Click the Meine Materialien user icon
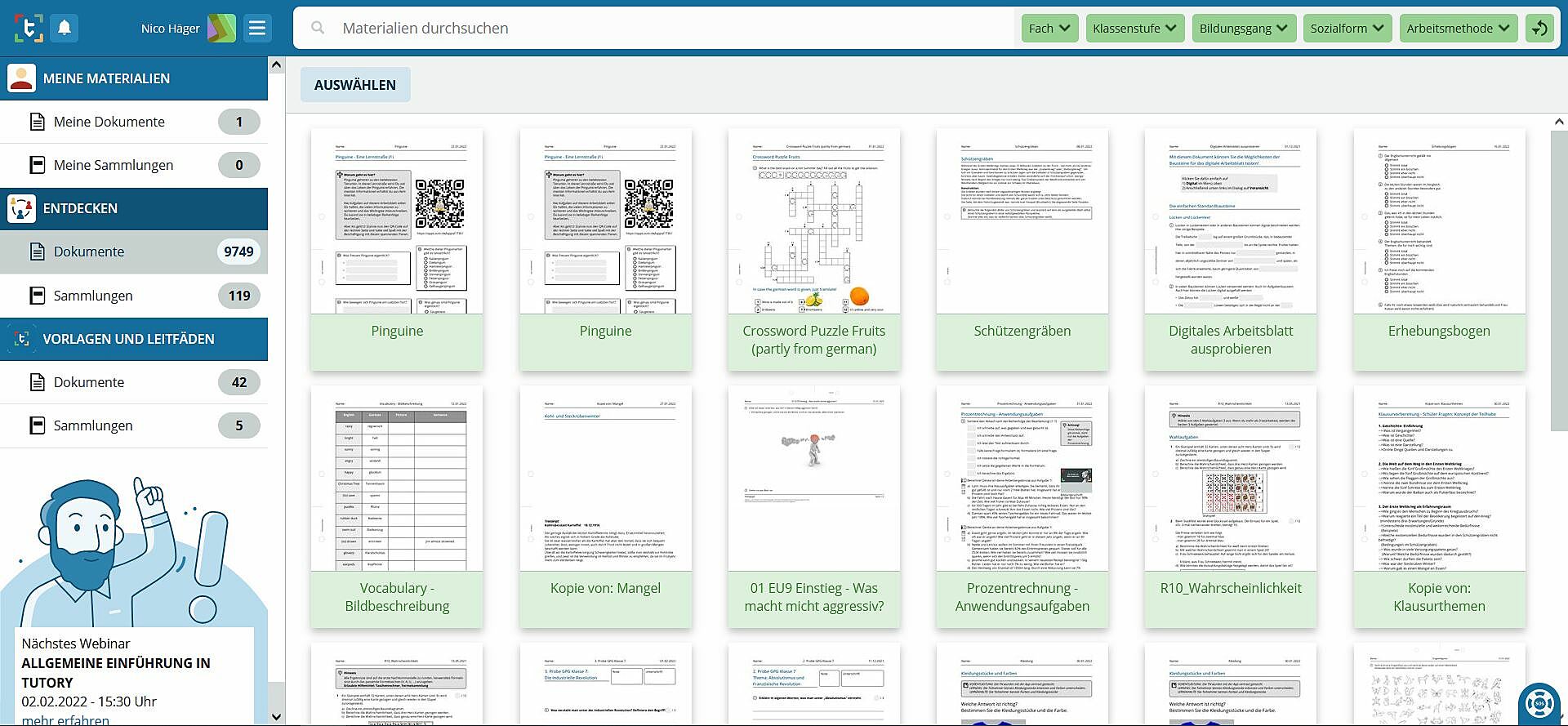This screenshot has width=1568, height=726. 21,78
